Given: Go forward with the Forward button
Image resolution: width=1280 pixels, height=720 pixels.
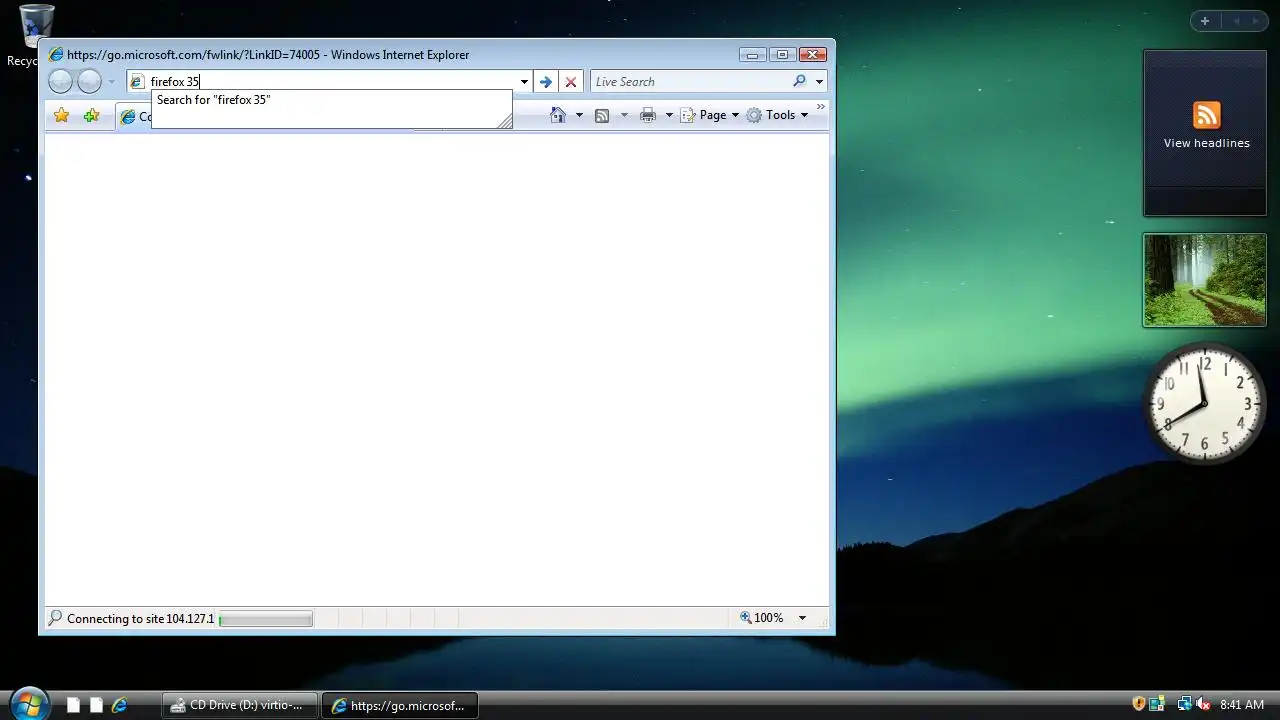Looking at the screenshot, I should pyautogui.click(x=90, y=82).
